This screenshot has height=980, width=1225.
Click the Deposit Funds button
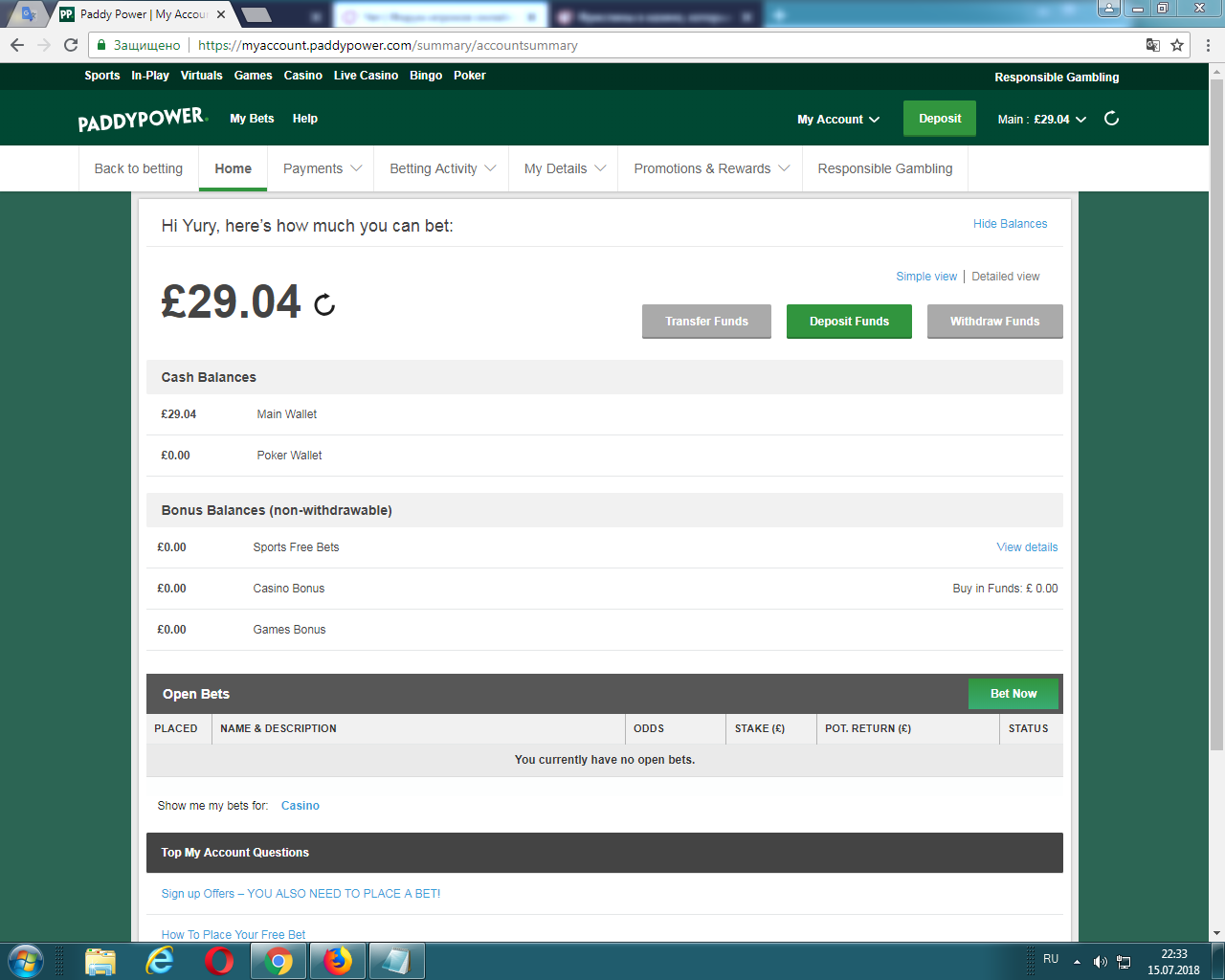click(849, 322)
